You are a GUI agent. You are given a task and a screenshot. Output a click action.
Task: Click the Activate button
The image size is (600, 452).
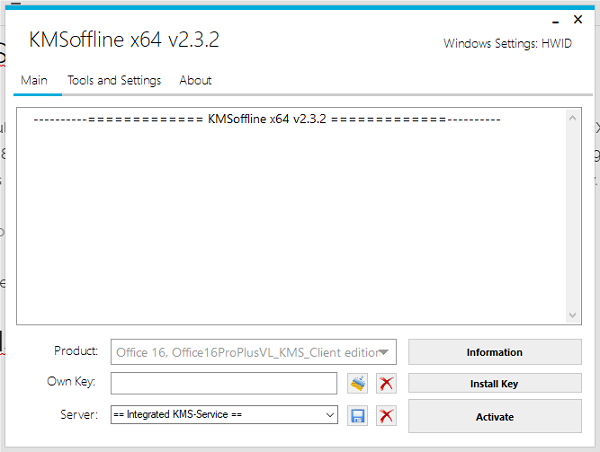click(x=494, y=416)
